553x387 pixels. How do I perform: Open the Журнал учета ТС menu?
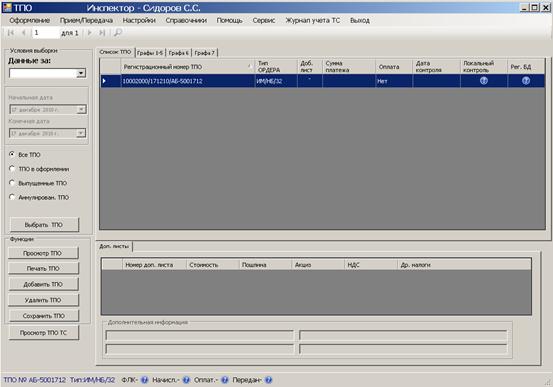coord(312,20)
